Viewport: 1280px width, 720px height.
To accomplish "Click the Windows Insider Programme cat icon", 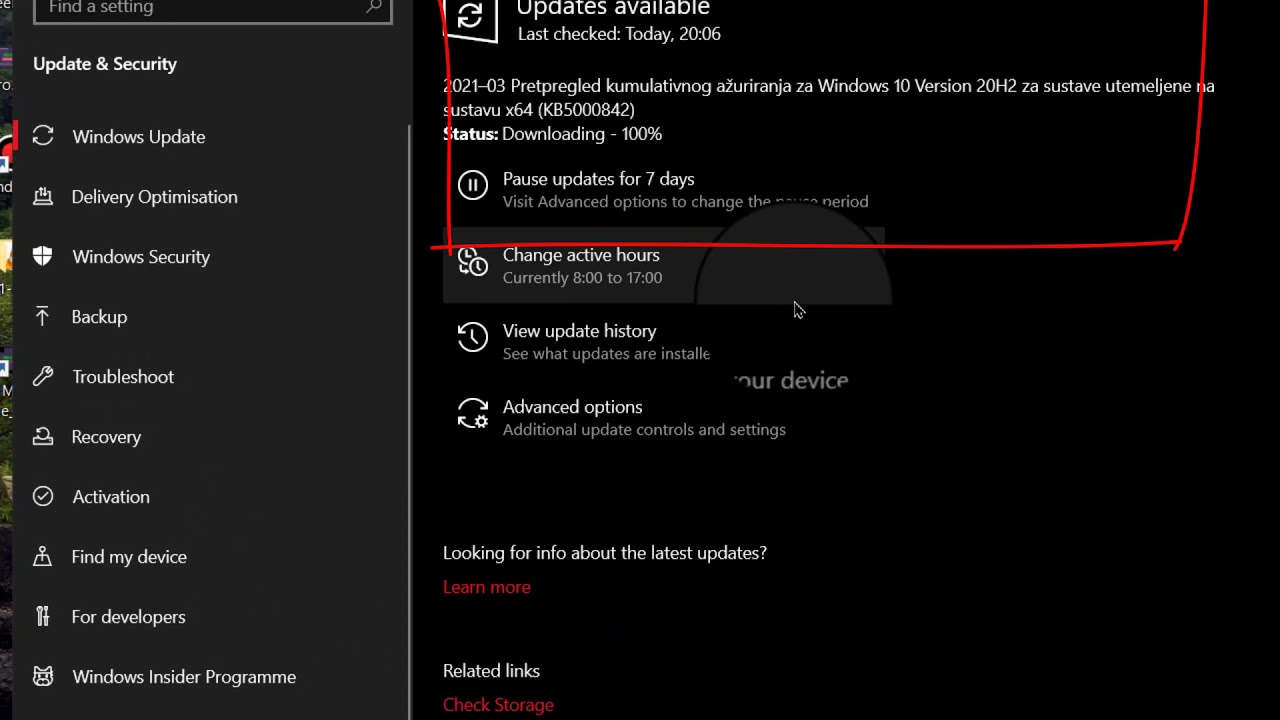I will click(43, 676).
